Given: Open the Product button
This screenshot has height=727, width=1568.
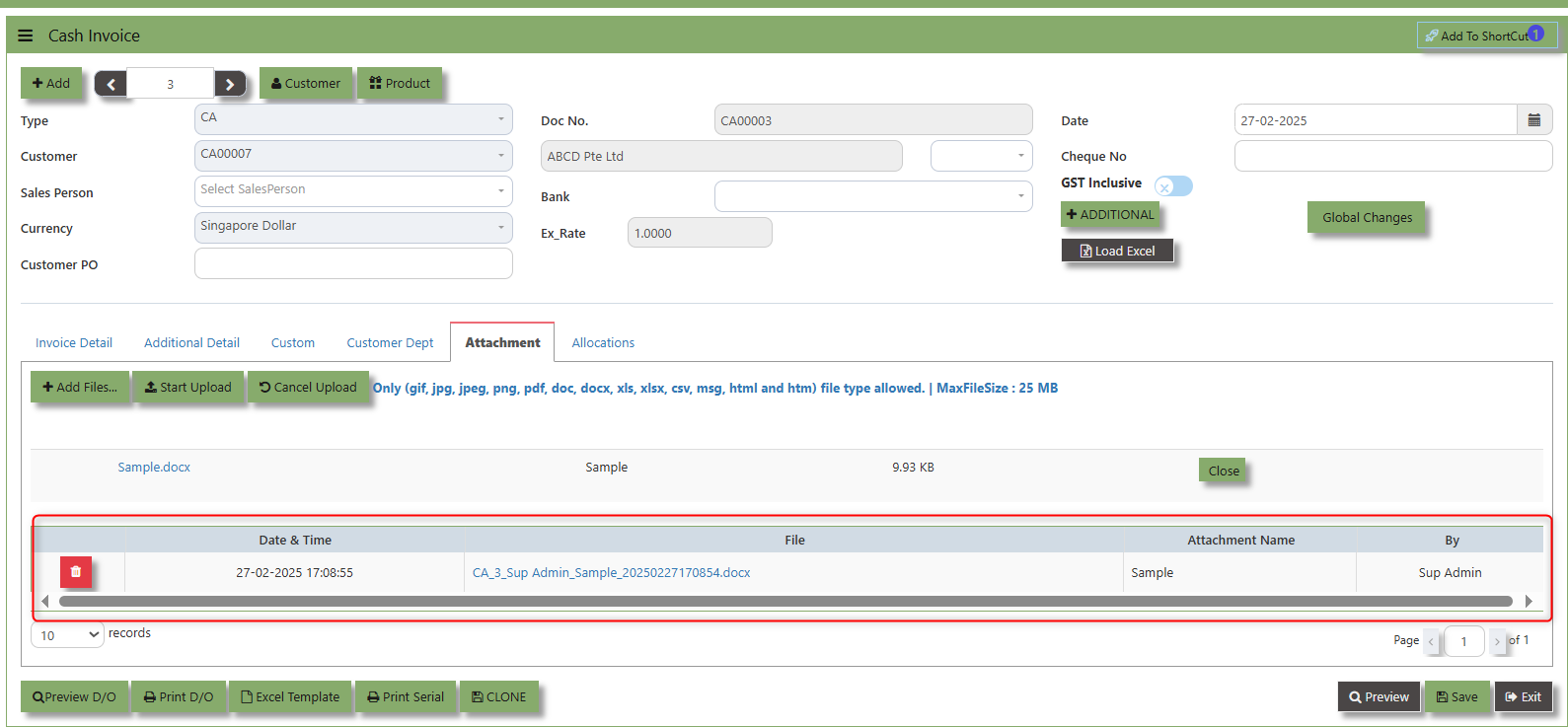Looking at the screenshot, I should click(400, 83).
